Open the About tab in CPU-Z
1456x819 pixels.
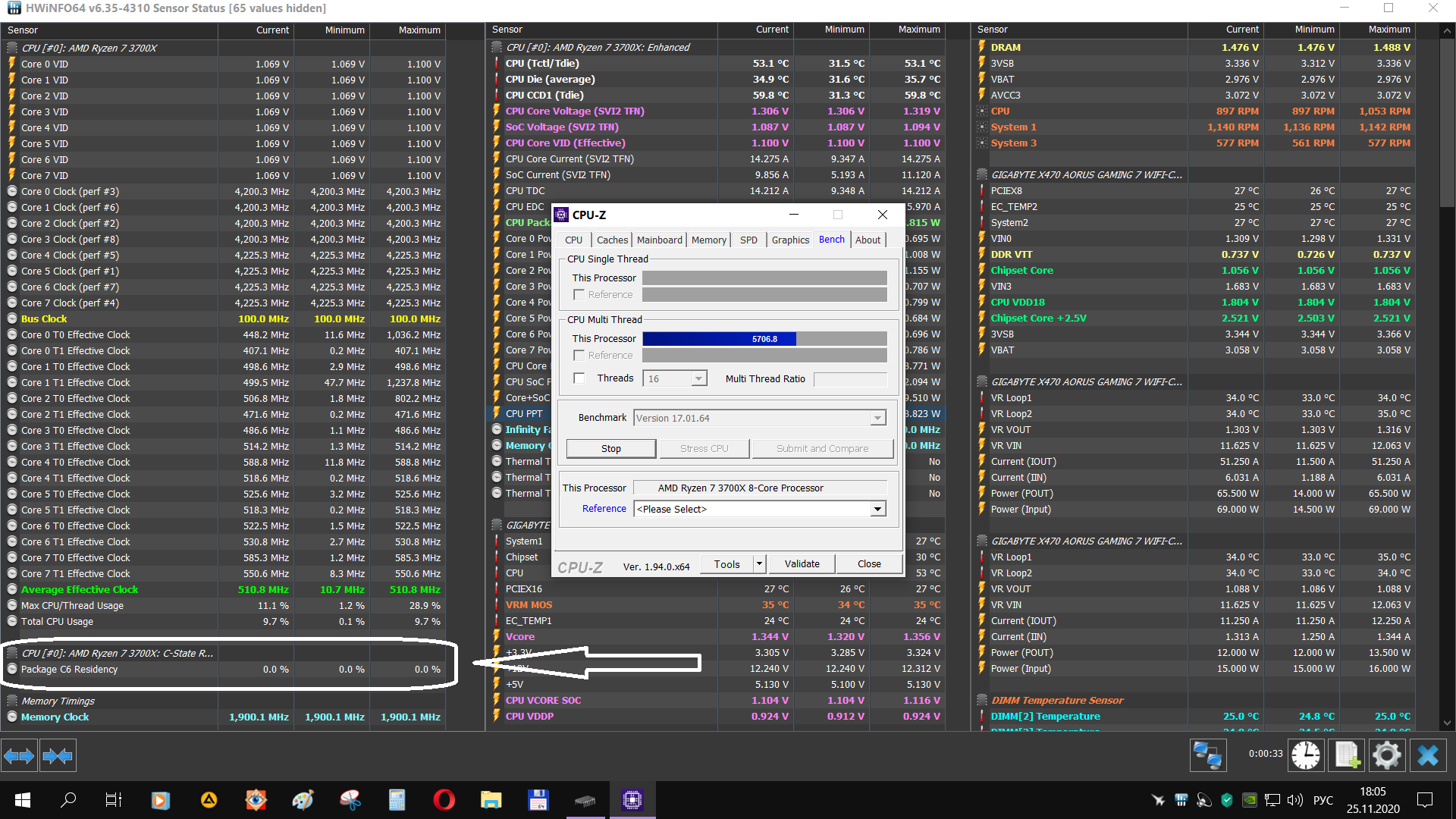(868, 240)
